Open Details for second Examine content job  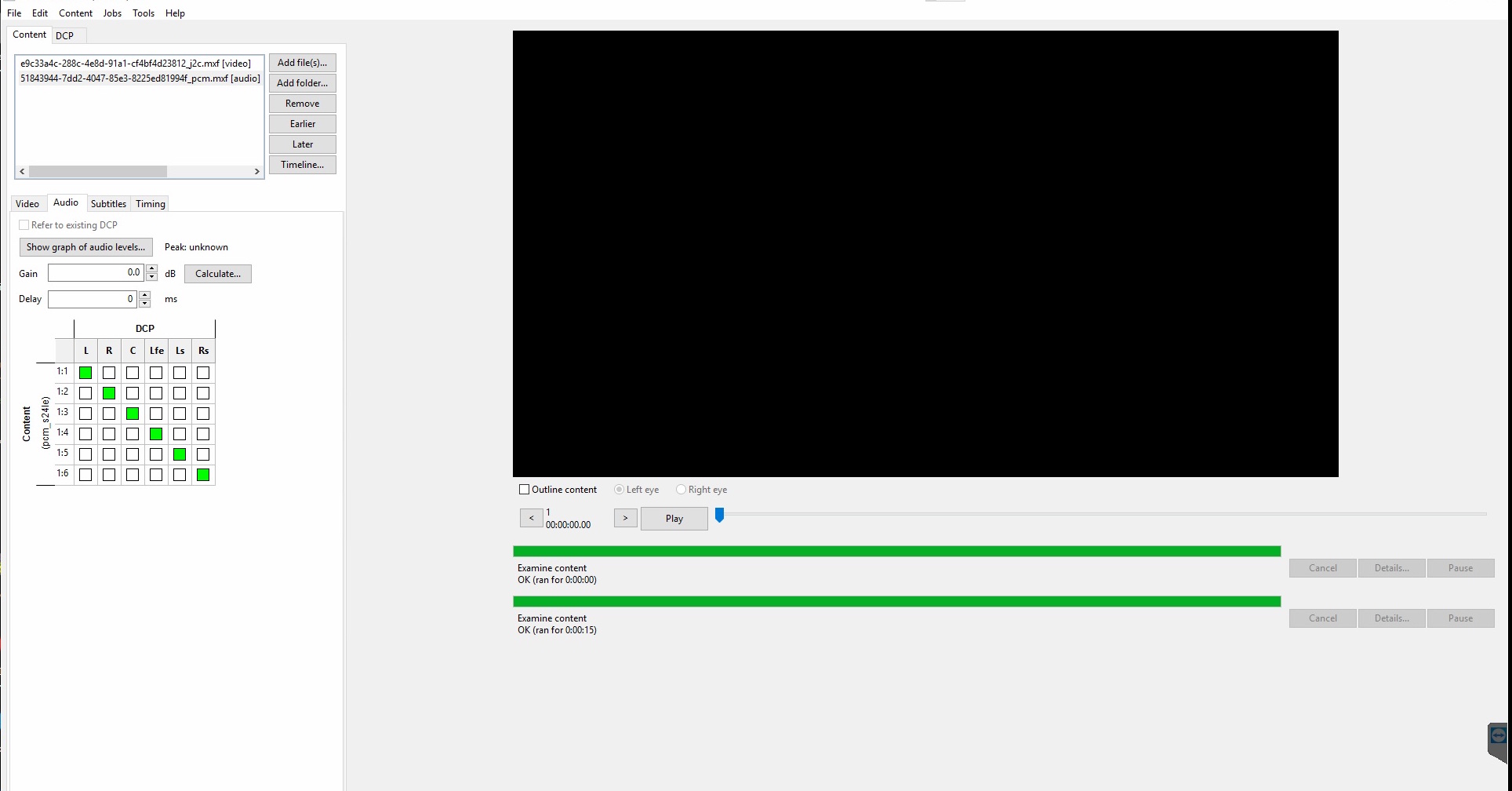tap(1392, 618)
